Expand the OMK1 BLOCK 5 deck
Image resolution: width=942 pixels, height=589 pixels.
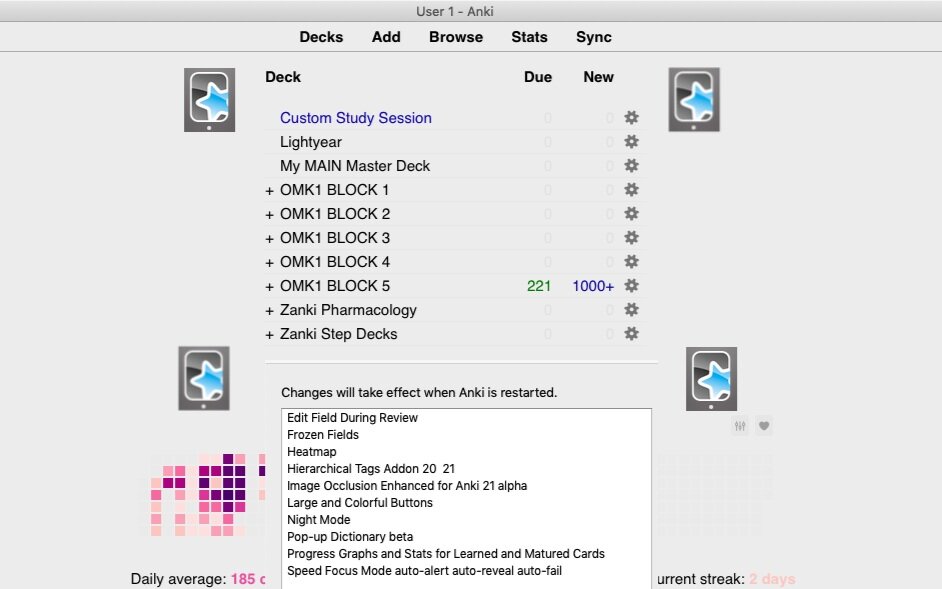pyautogui.click(x=269, y=287)
